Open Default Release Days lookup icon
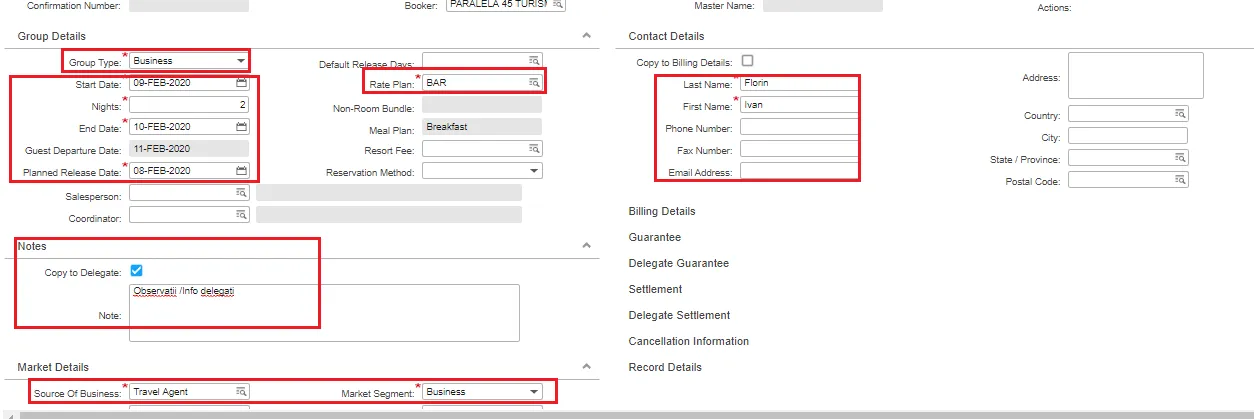The height and width of the screenshot is (419, 1254). (x=534, y=61)
